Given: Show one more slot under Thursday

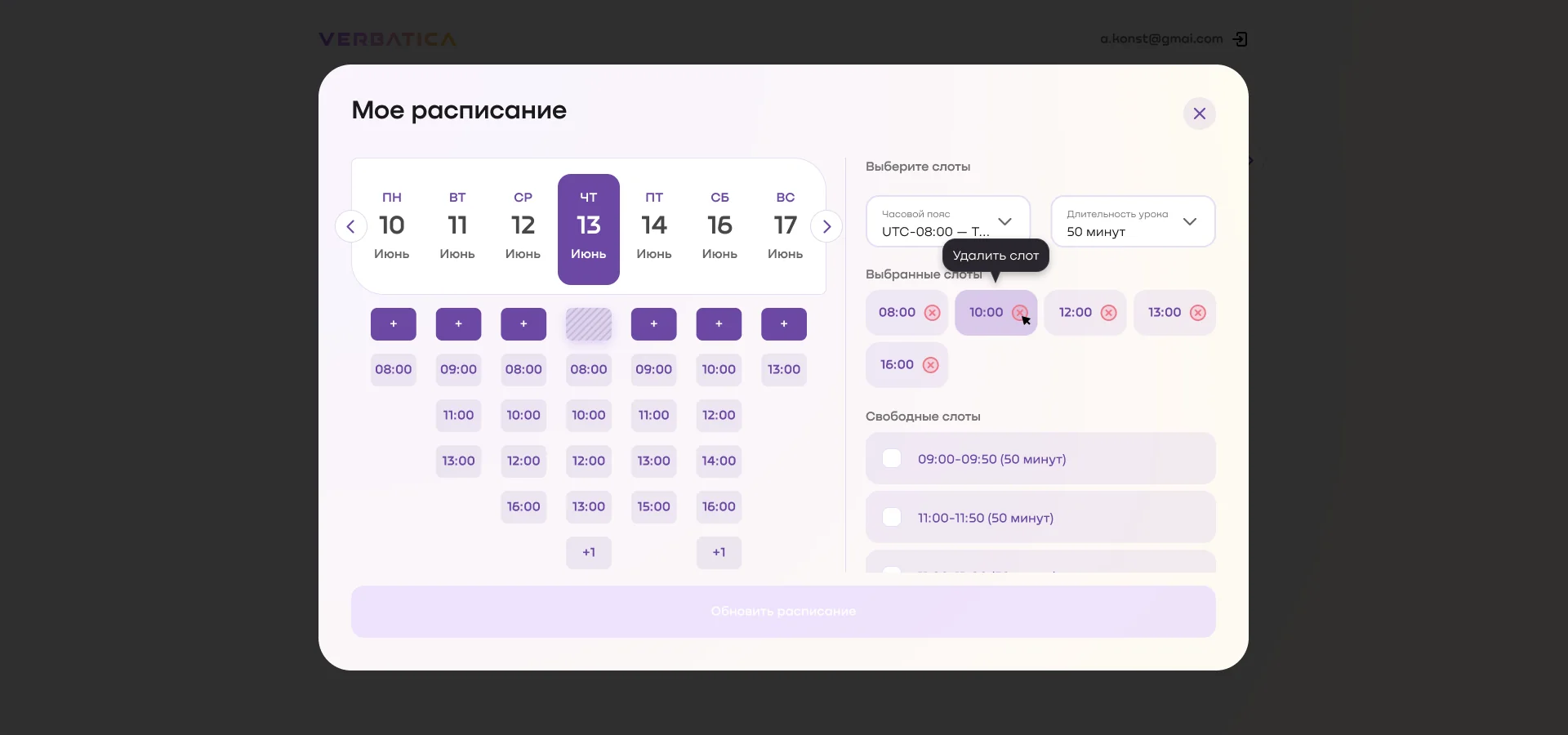Looking at the screenshot, I should (x=589, y=553).
